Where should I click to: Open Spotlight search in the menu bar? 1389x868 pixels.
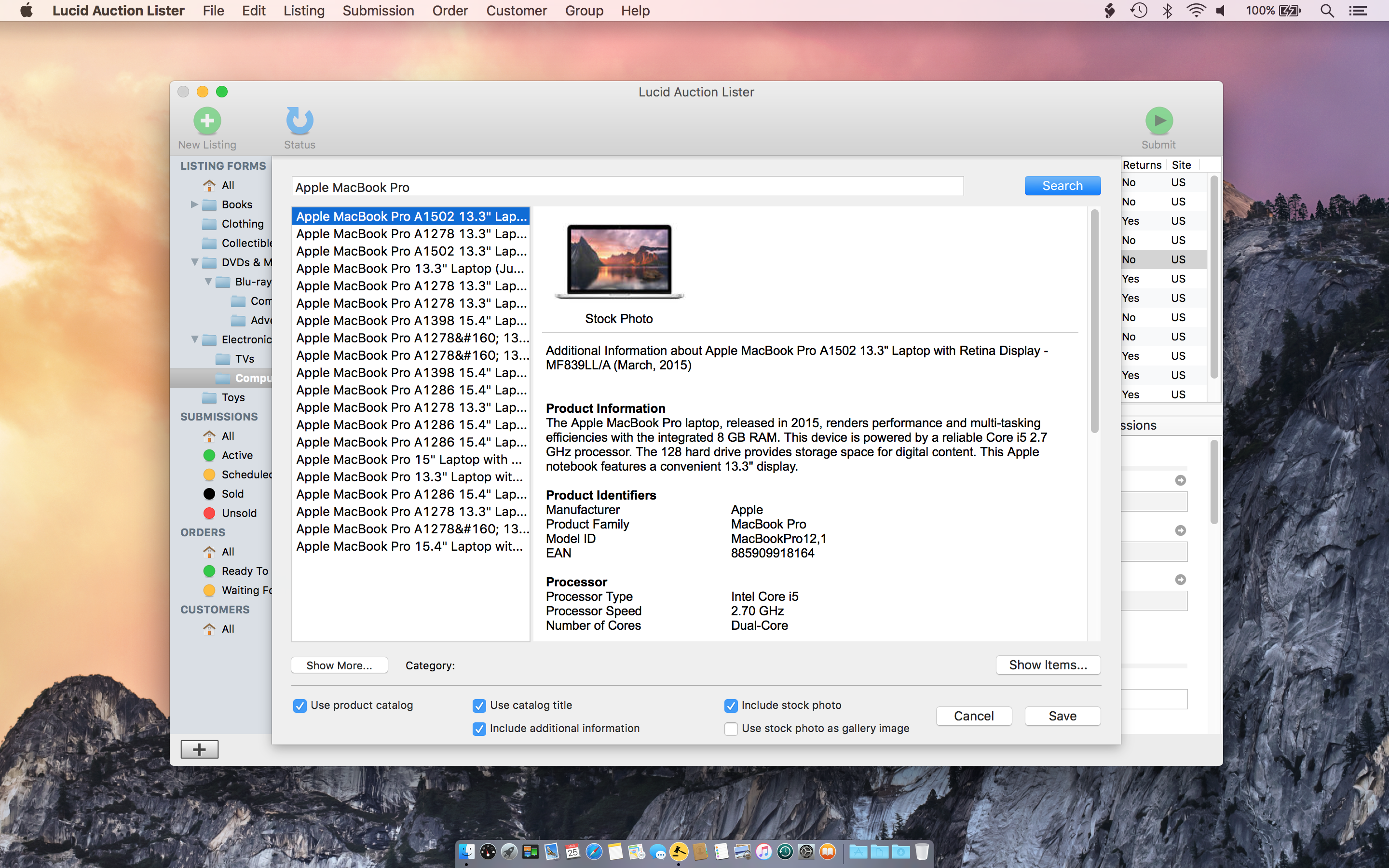[x=1327, y=11]
